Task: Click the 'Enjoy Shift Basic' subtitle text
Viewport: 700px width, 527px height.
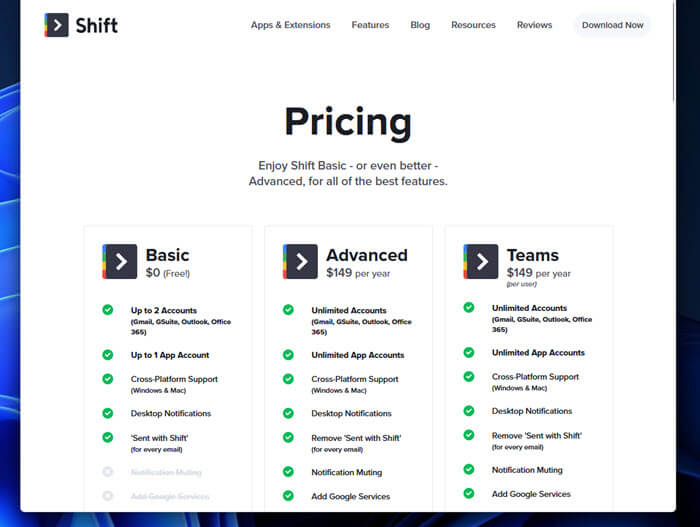Action: pos(348,173)
